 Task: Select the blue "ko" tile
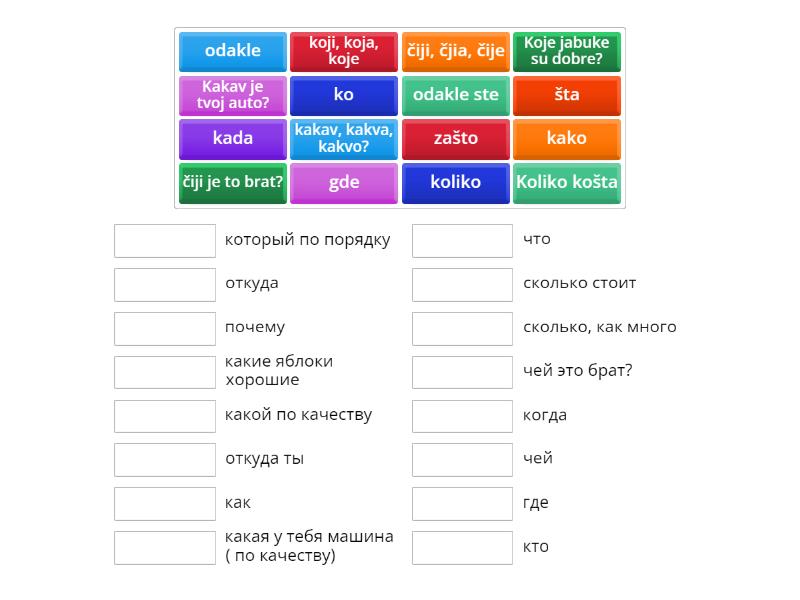point(344,95)
